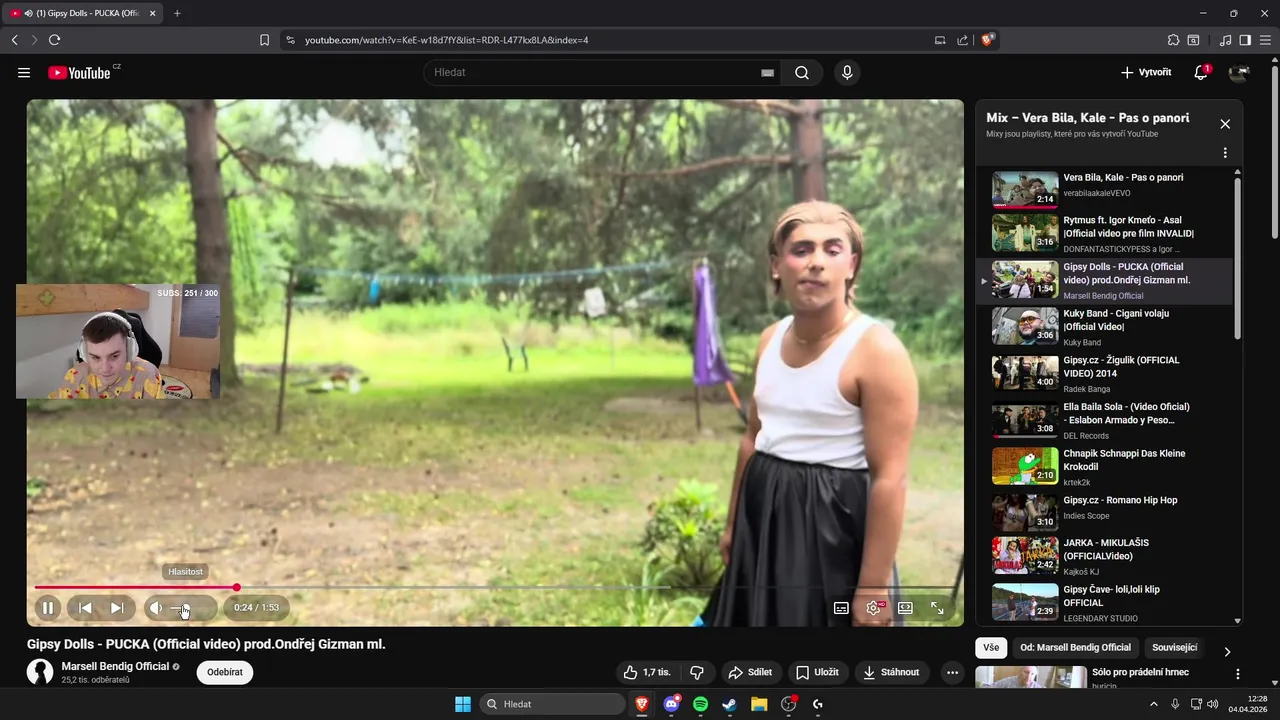Start voice search with the microphone icon
The width and height of the screenshot is (1280, 720).
[x=847, y=73]
